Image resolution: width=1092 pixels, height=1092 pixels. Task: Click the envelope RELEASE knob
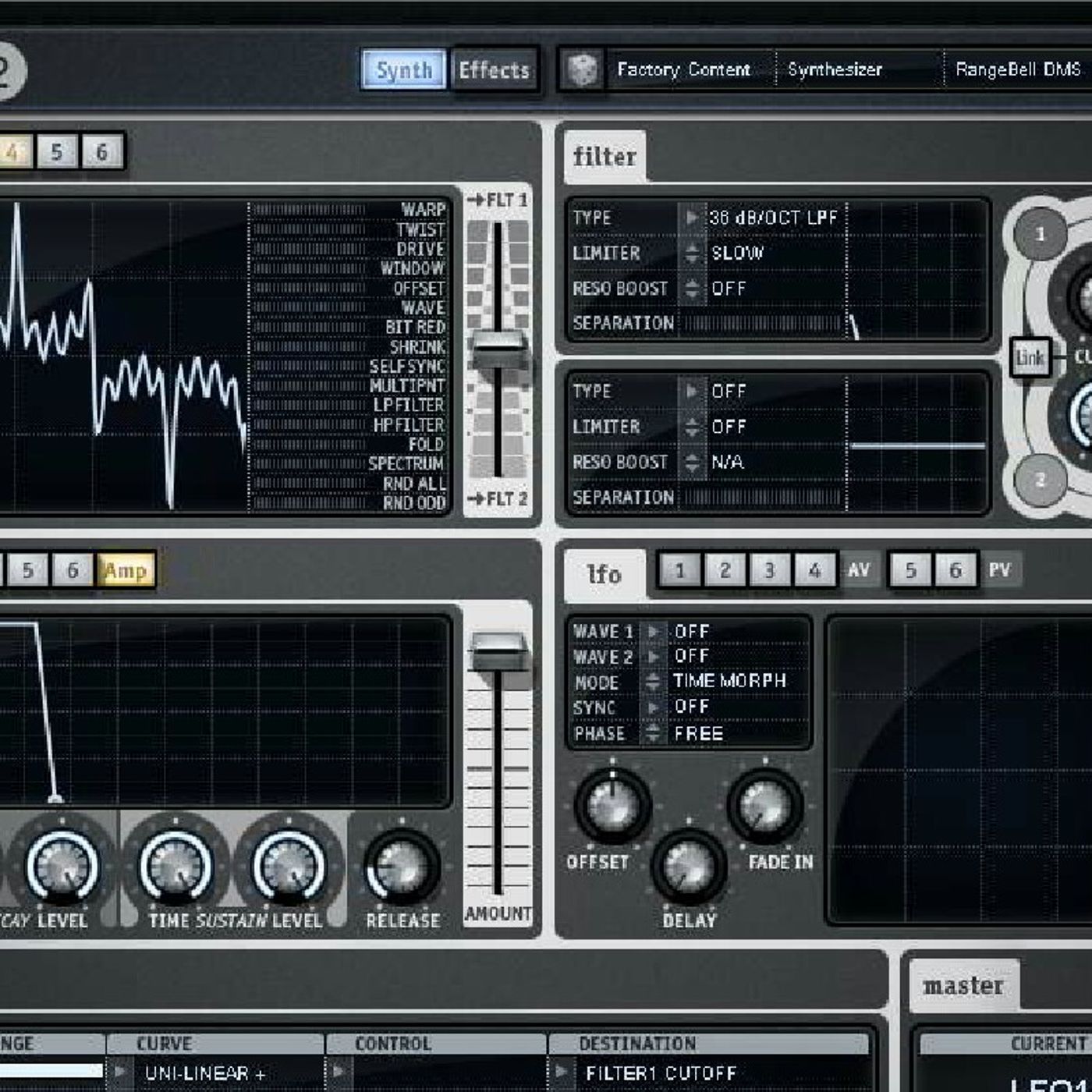(x=402, y=867)
